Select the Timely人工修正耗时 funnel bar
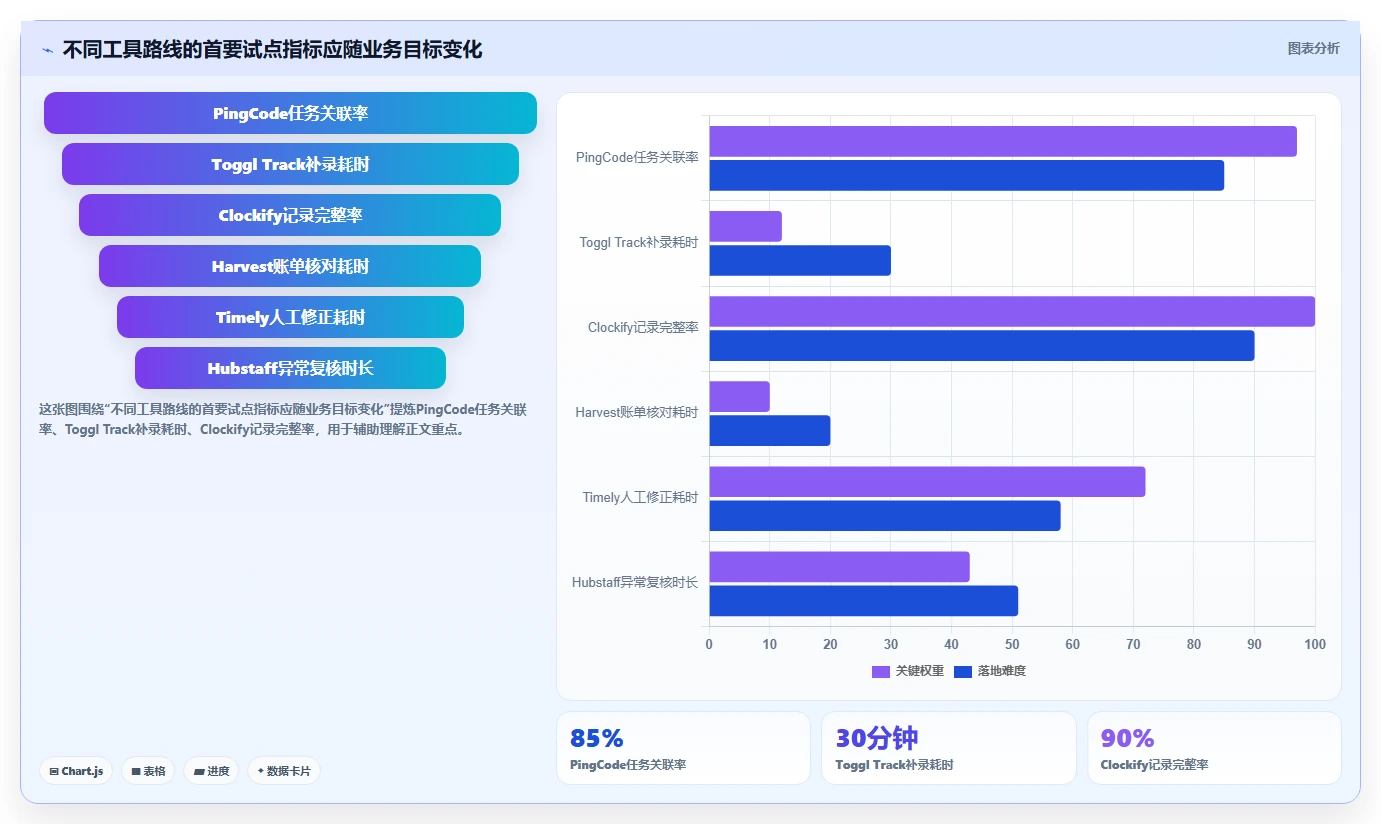The width and height of the screenshot is (1381, 824). 290,317
